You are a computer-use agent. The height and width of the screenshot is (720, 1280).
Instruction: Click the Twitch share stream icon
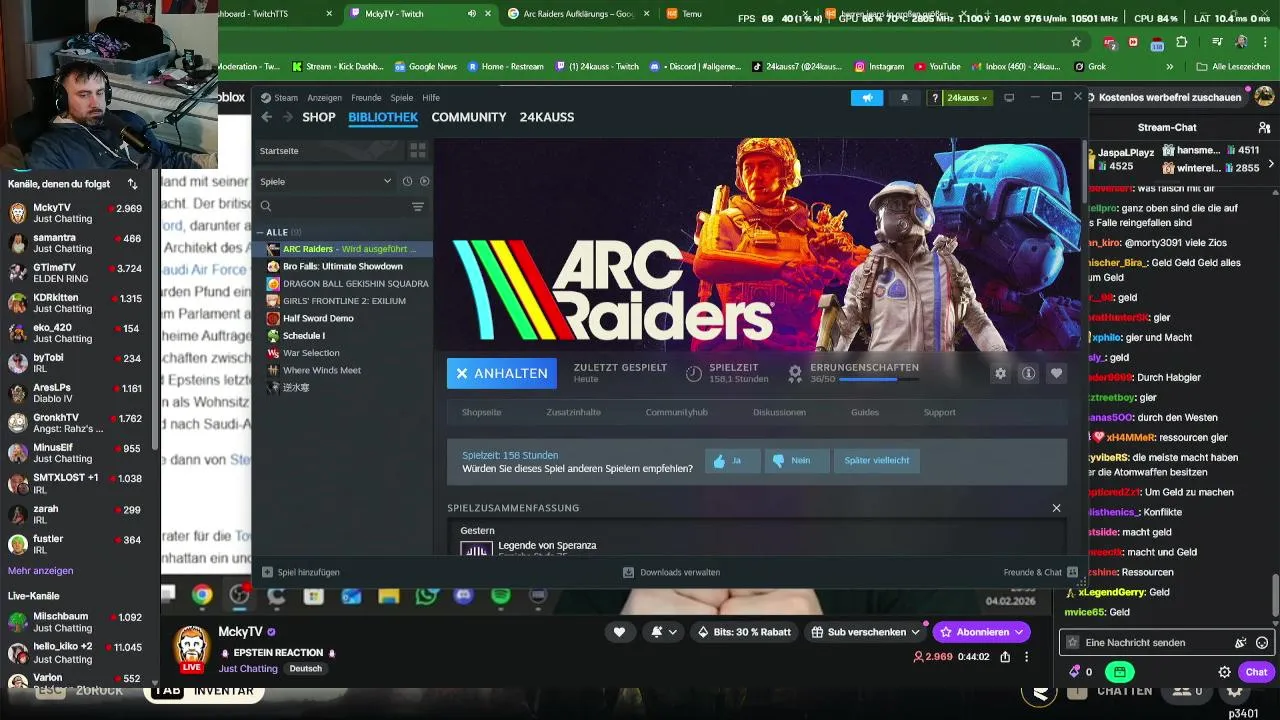1004,657
